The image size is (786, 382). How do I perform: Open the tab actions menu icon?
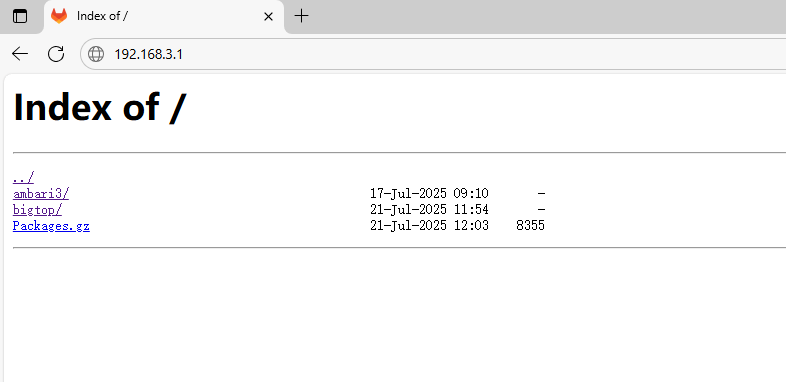[x=20, y=17]
